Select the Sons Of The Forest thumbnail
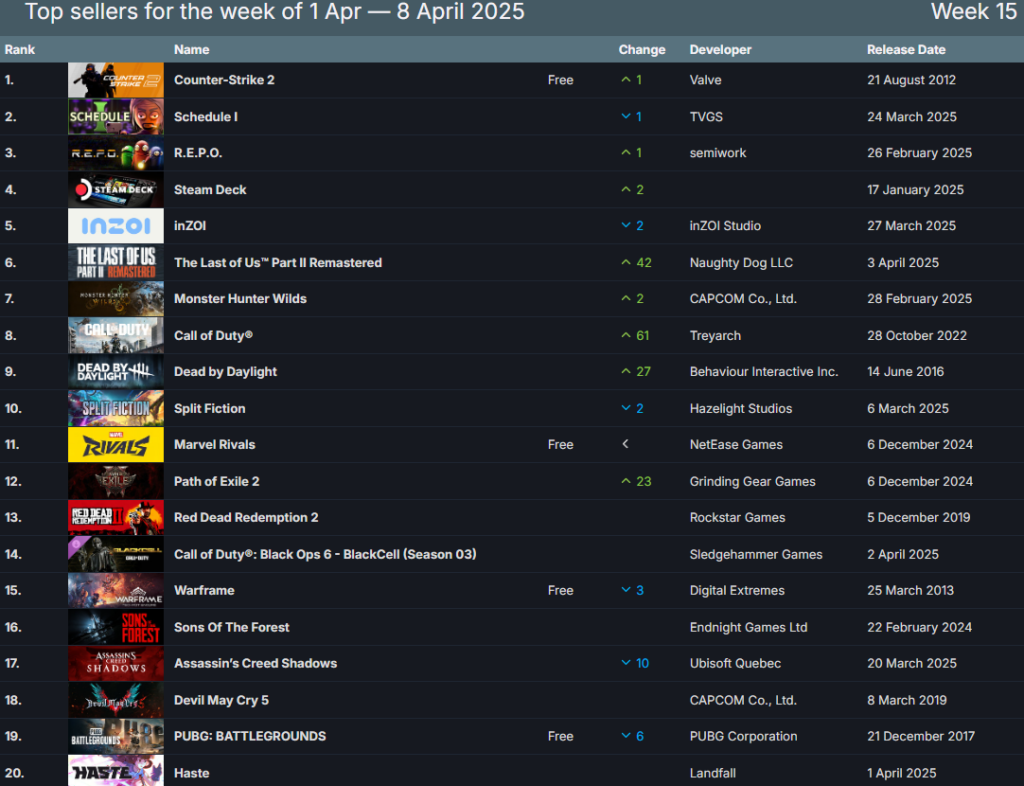 pos(116,627)
